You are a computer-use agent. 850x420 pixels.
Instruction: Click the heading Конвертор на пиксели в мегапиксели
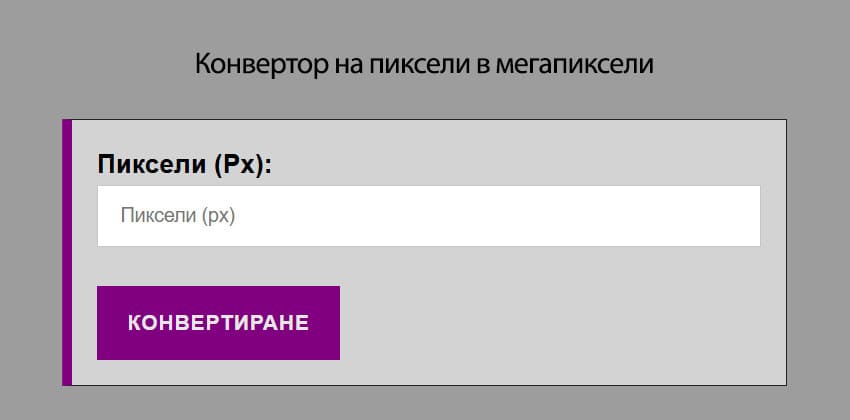click(424, 66)
